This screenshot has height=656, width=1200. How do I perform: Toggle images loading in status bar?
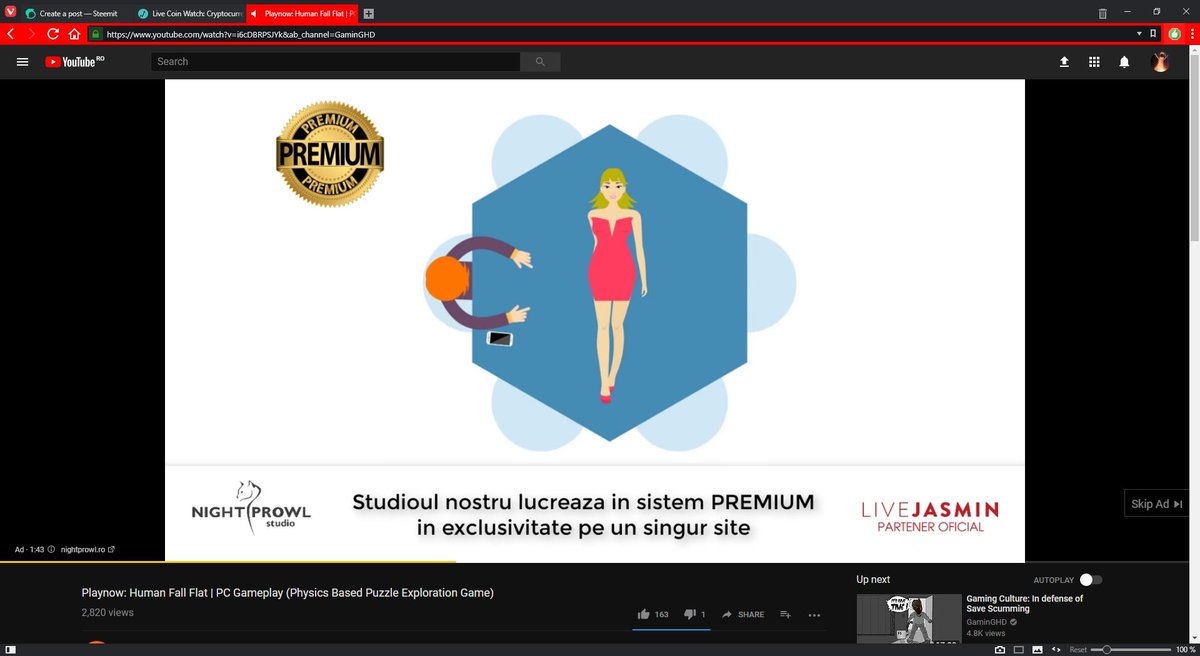1037,649
